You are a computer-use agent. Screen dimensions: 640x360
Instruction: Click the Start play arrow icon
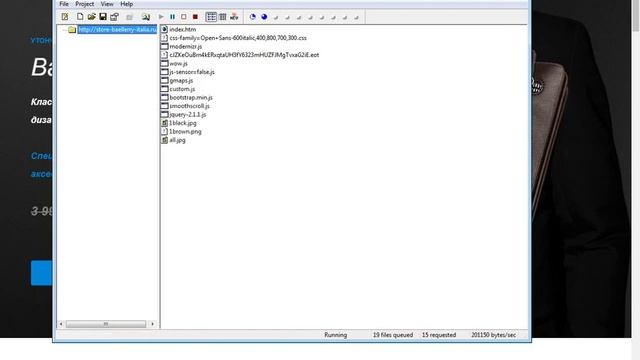(x=161, y=17)
